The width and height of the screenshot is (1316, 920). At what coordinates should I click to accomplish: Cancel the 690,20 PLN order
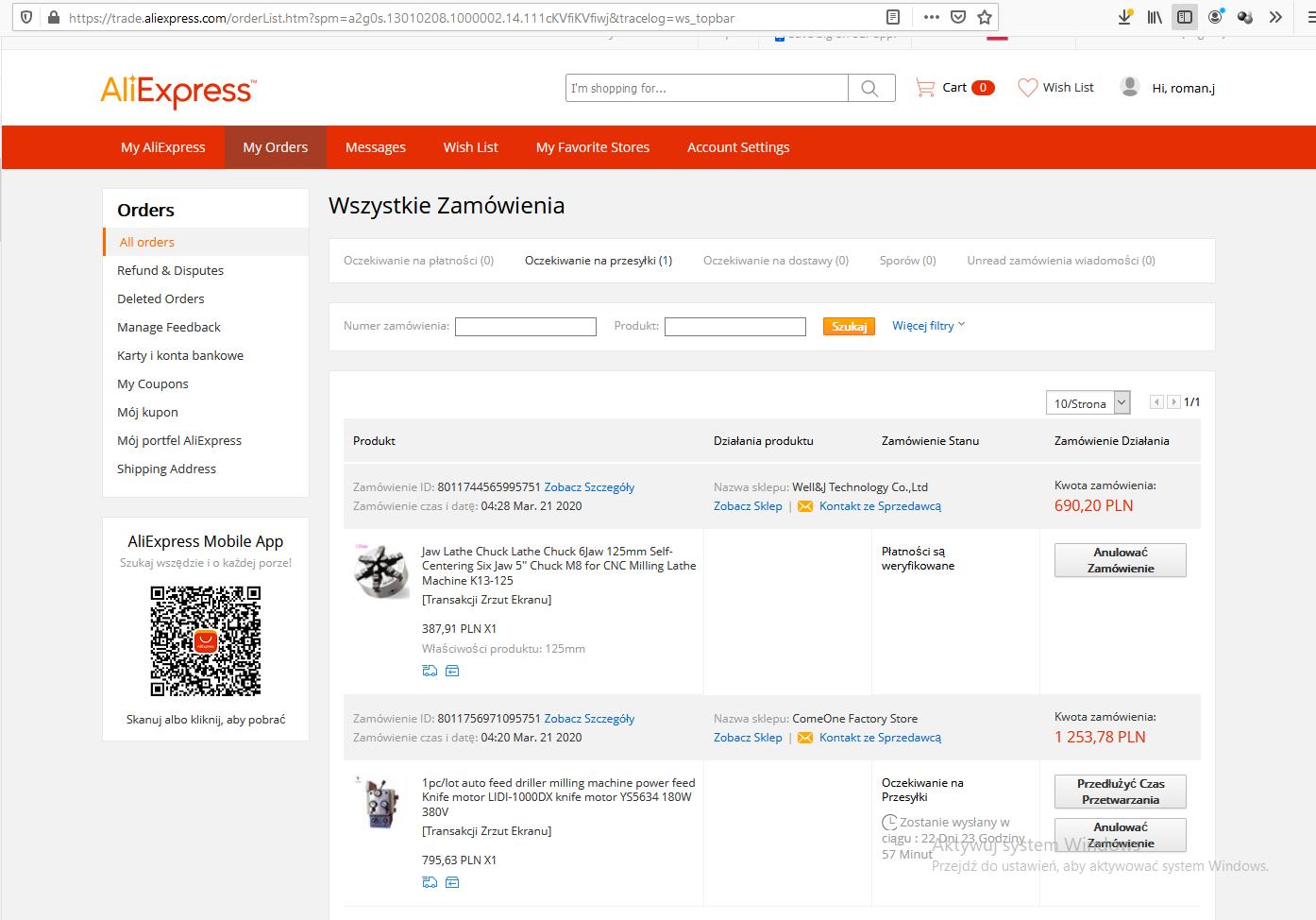(1121, 560)
